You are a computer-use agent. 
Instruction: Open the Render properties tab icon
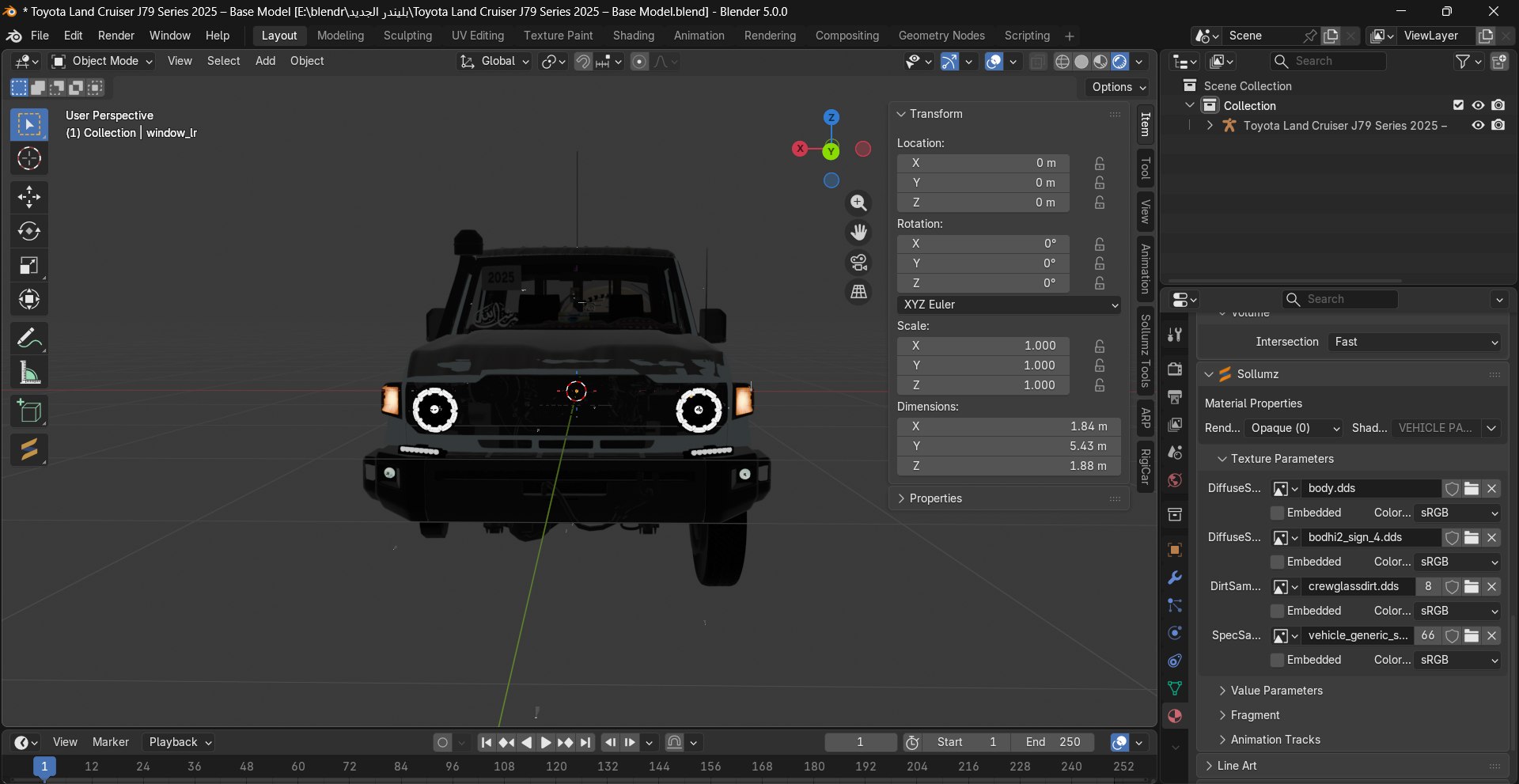[1175, 369]
